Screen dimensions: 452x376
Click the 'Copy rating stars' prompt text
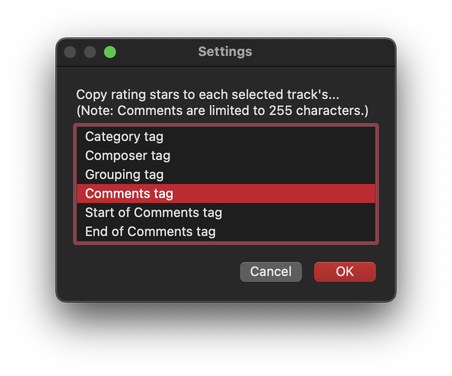pyautogui.click(x=207, y=95)
